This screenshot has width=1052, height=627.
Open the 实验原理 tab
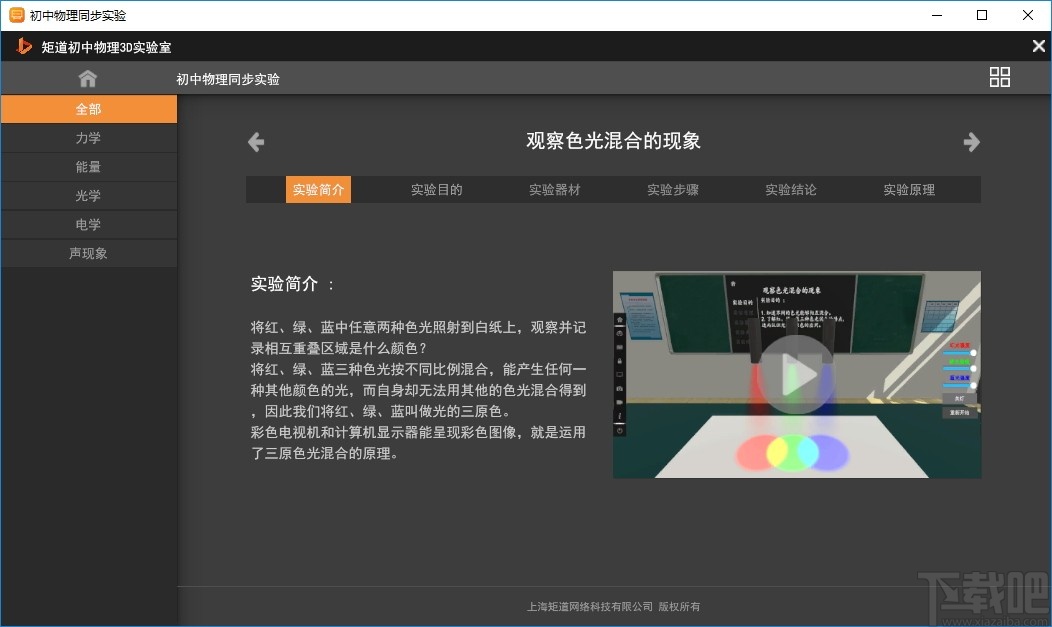click(908, 189)
